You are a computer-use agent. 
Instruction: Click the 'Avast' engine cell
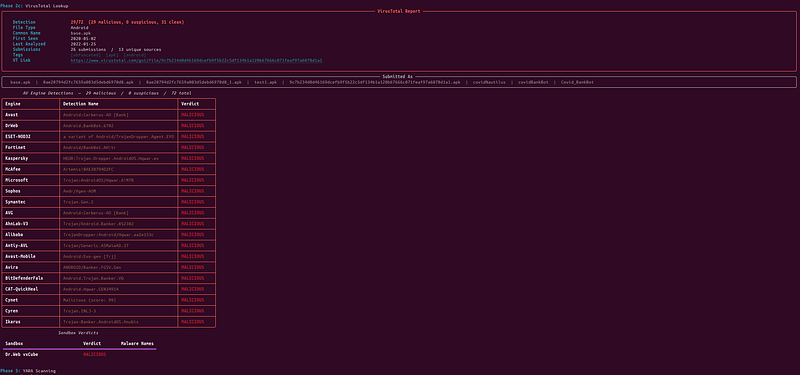point(31,115)
